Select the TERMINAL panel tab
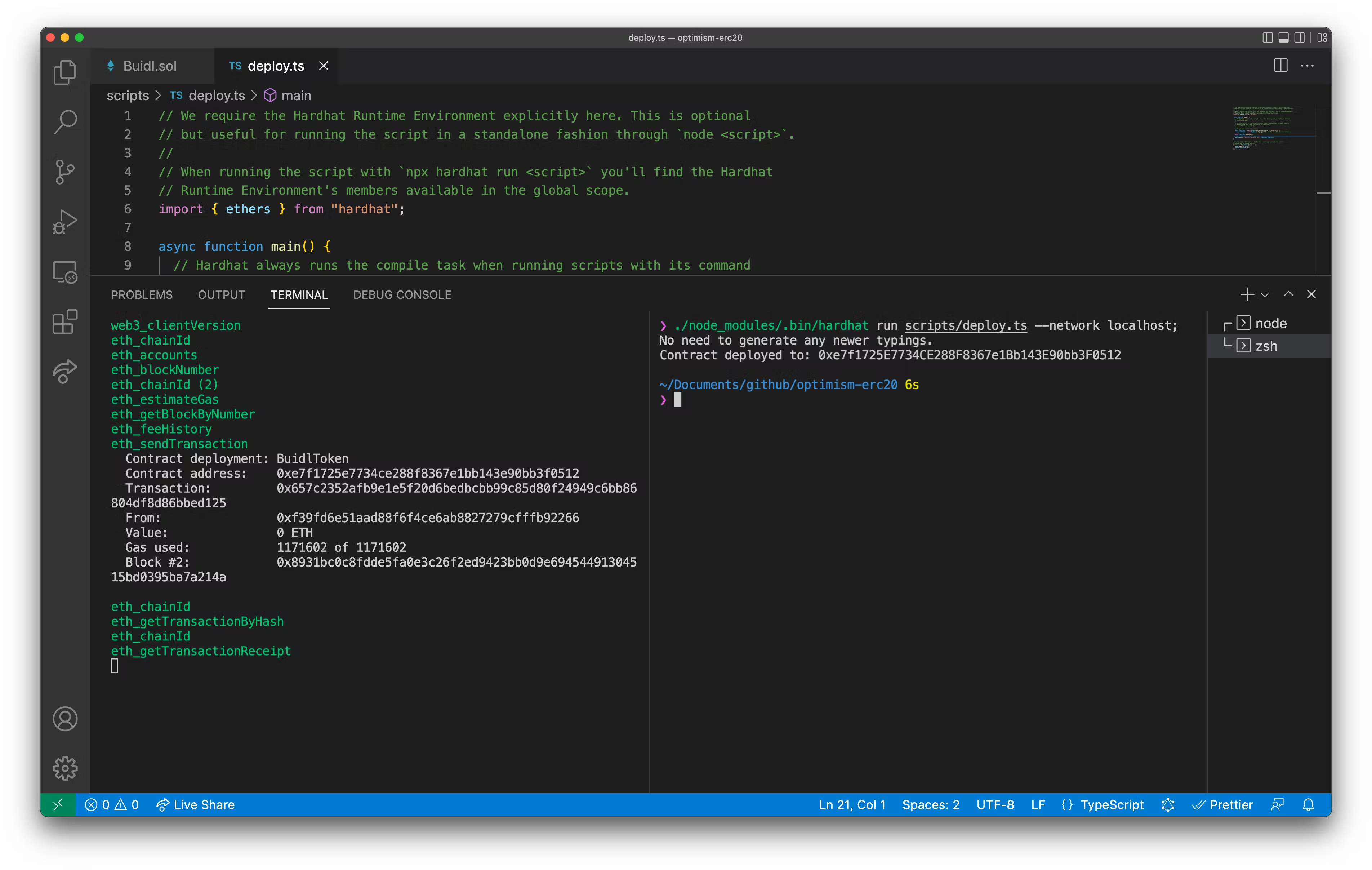This screenshot has width=1372, height=870. coord(299,295)
